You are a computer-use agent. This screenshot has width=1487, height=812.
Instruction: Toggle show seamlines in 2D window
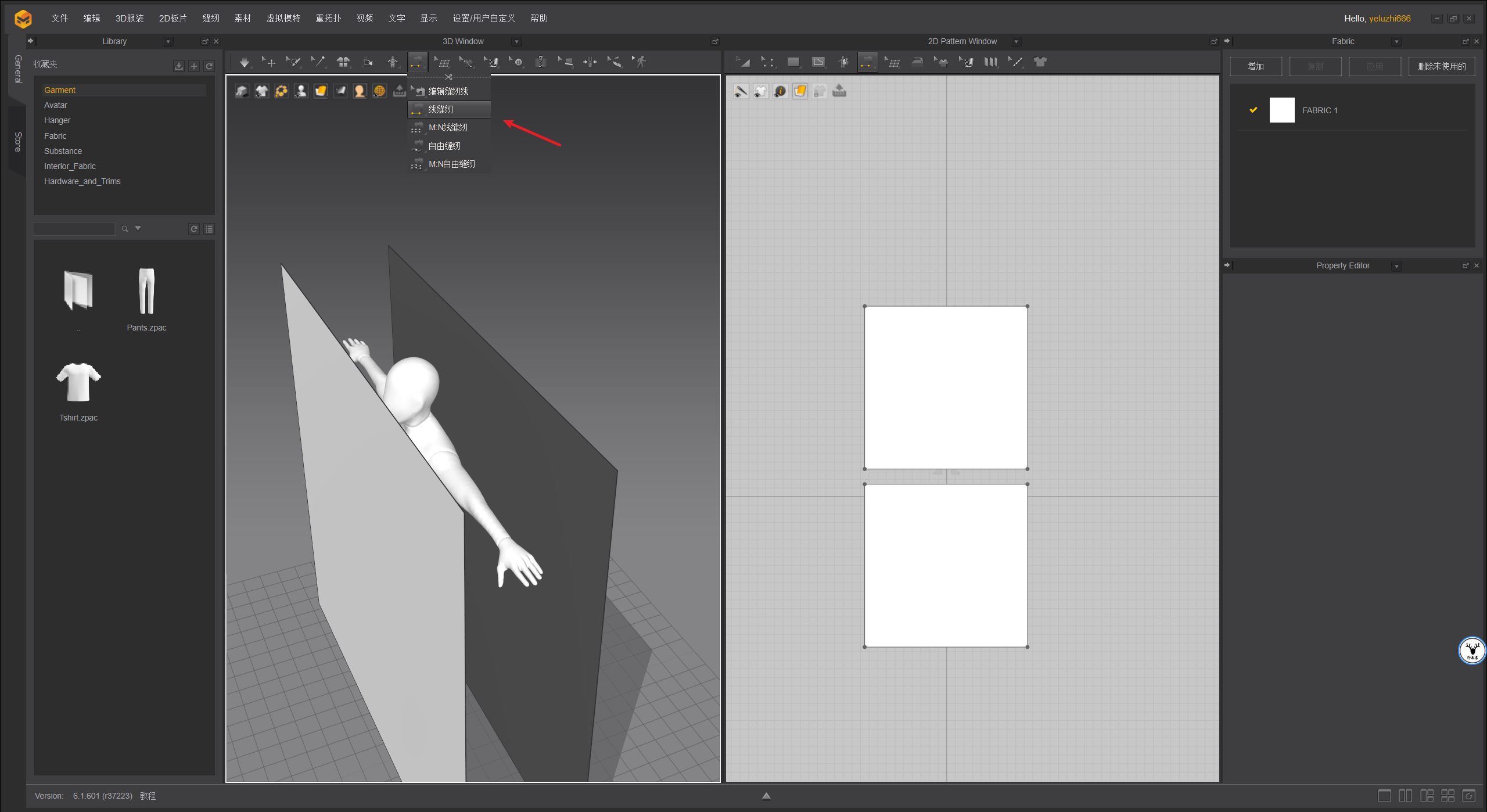coord(741,91)
